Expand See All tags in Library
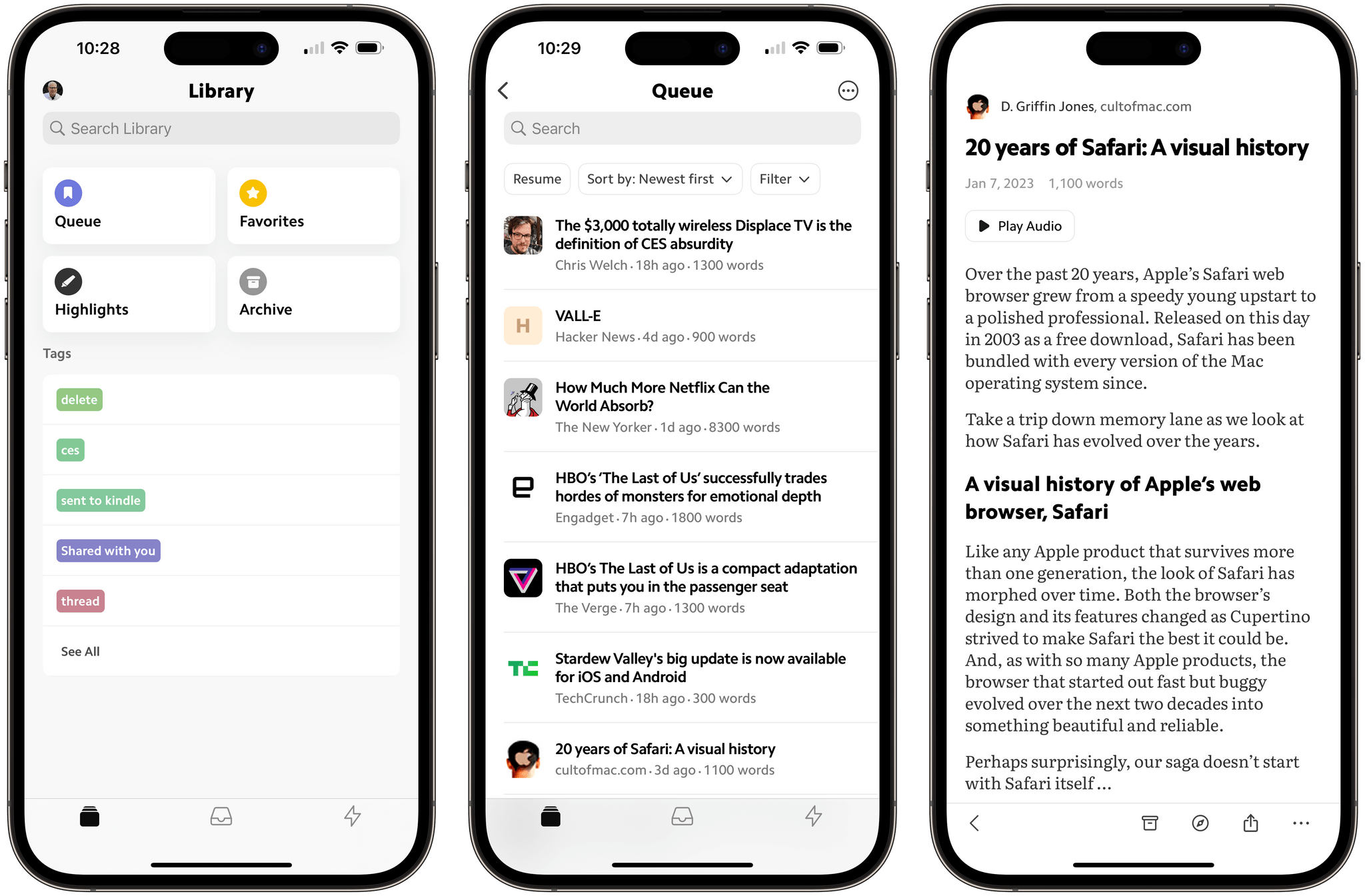This screenshot has width=1365, height=896. [79, 651]
